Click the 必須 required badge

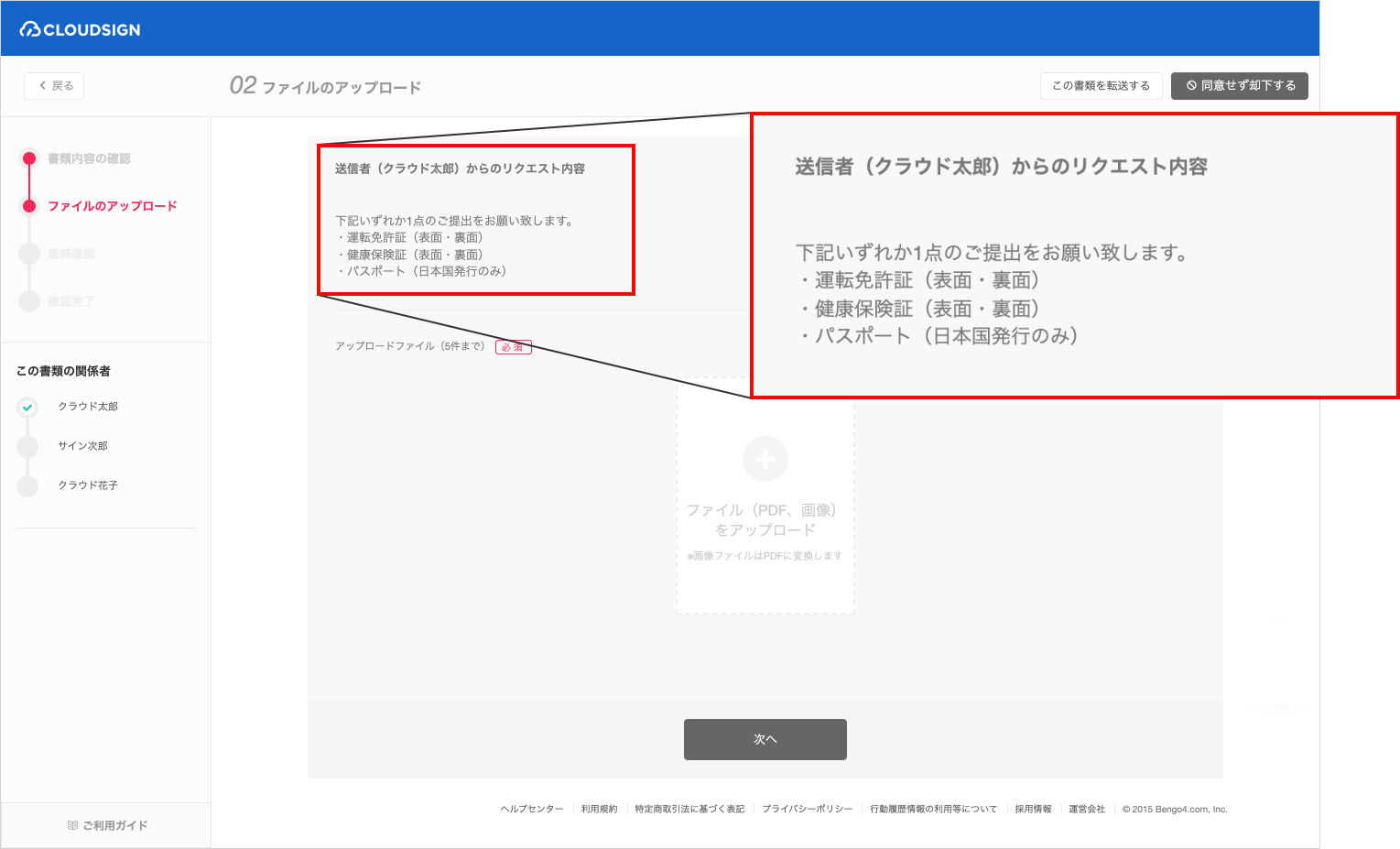pyautogui.click(x=513, y=347)
